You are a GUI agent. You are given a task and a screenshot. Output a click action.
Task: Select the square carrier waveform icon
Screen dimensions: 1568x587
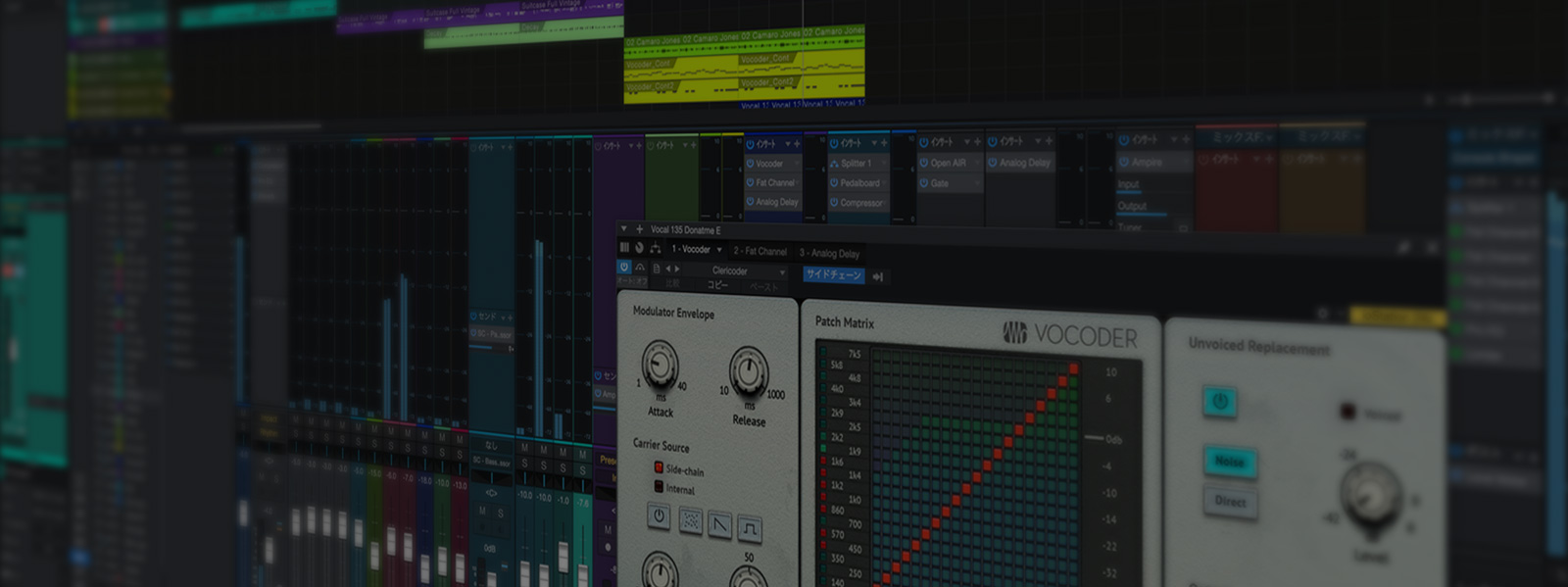point(750,529)
